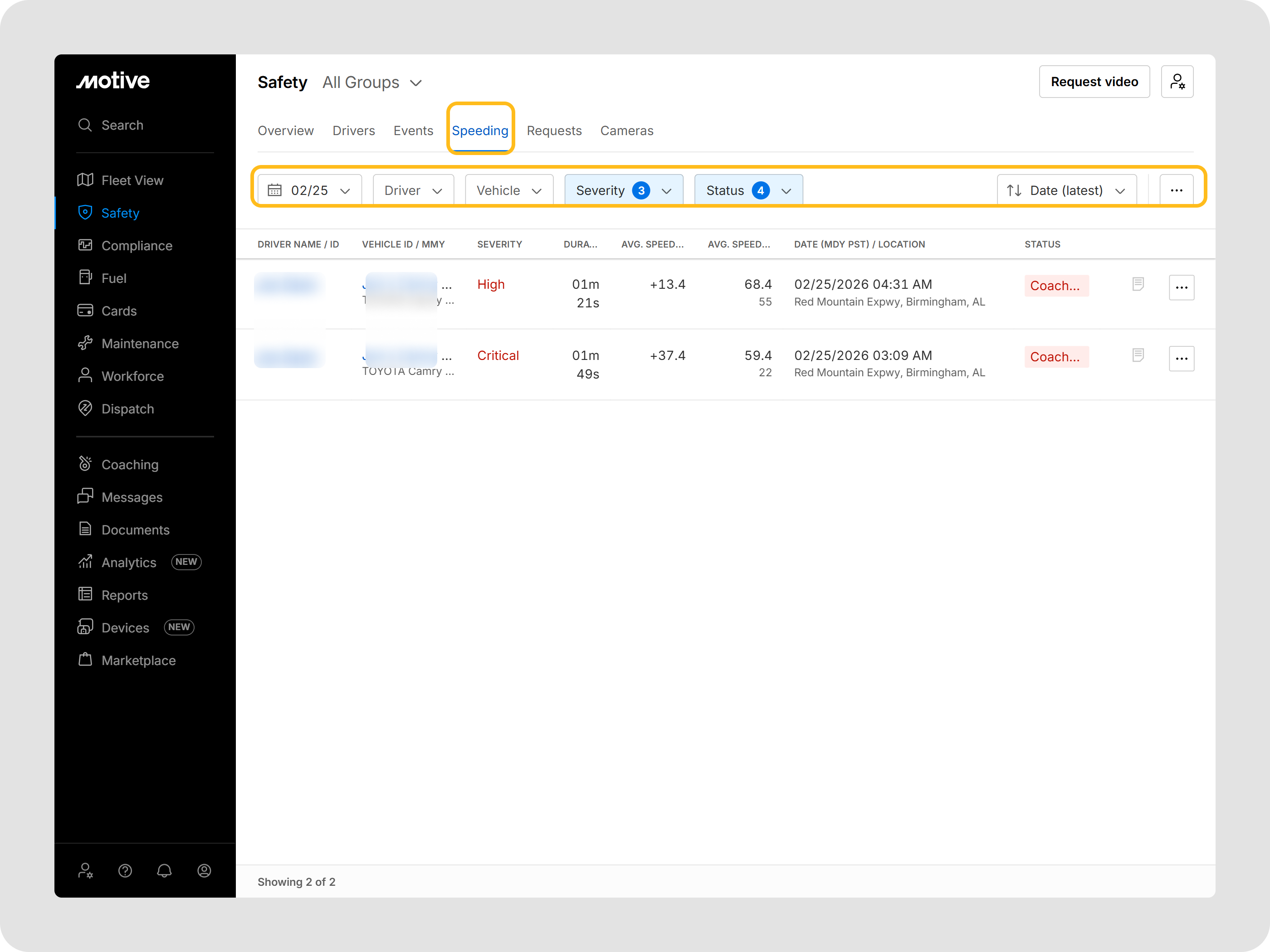This screenshot has height=952, width=1270.
Task: Open the Severity filter dropdown
Action: 624,190
